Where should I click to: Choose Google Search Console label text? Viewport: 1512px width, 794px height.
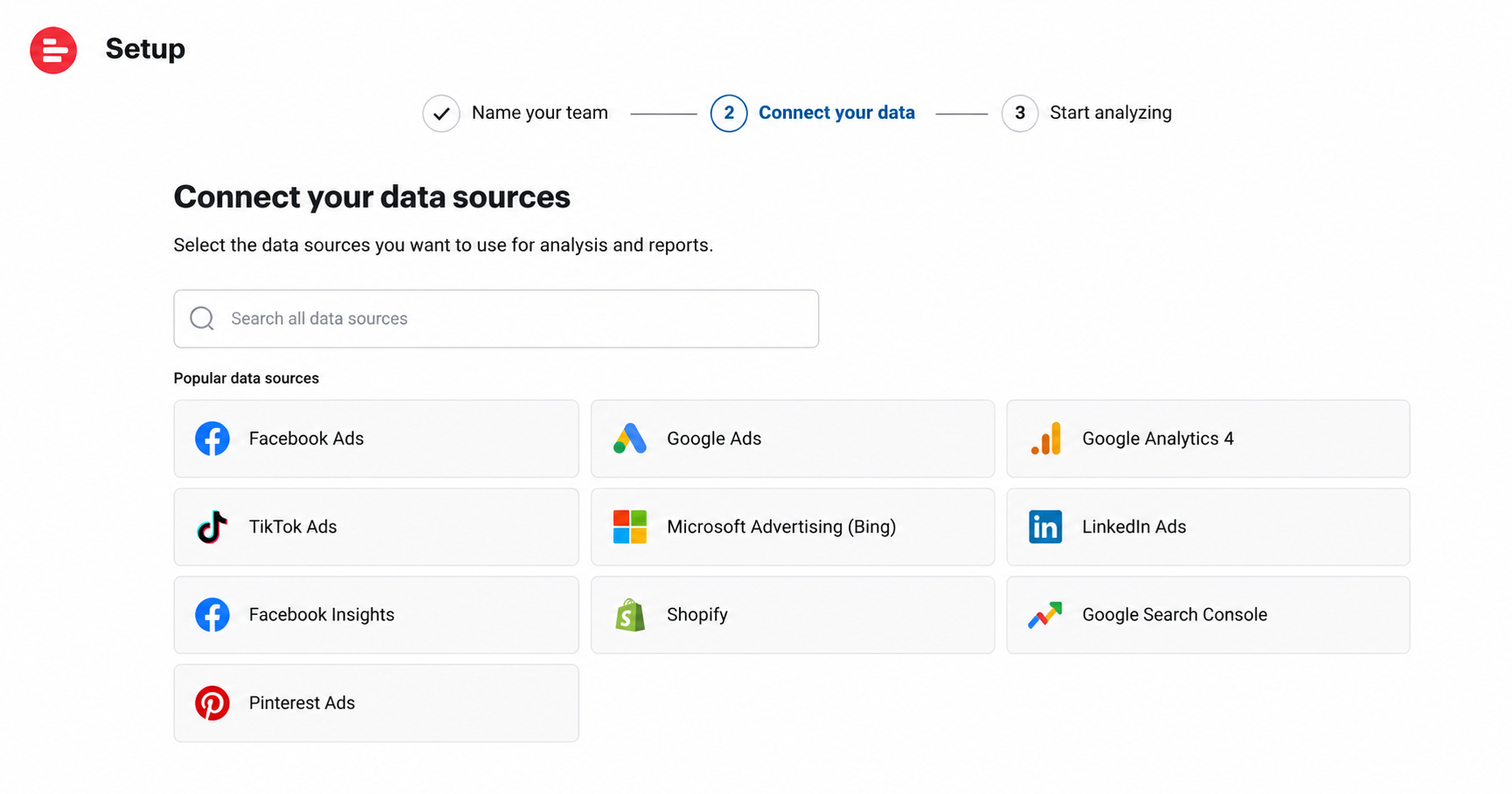point(1175,615)
